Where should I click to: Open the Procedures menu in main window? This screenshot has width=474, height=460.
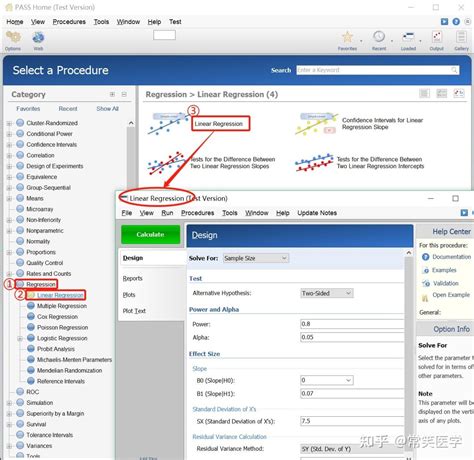(69, 22)
